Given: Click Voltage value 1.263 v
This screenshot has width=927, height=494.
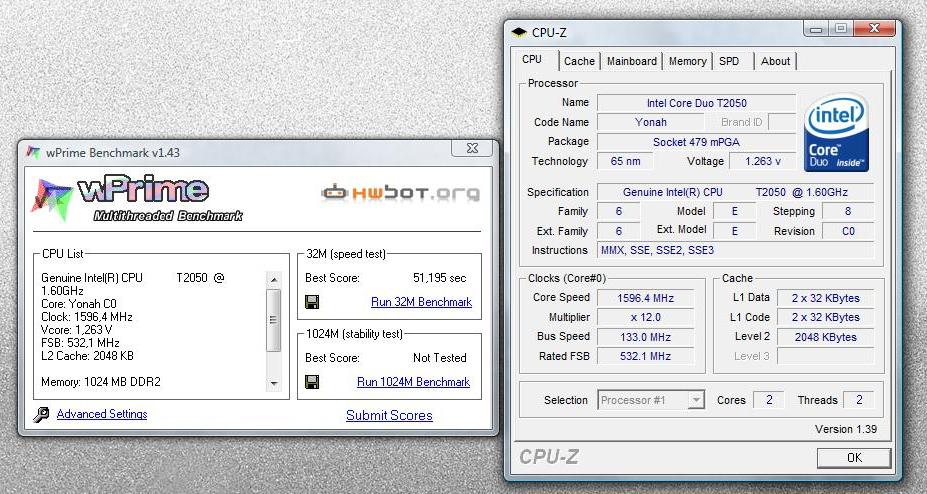Looking at the screenshot, I should (762, 161).
